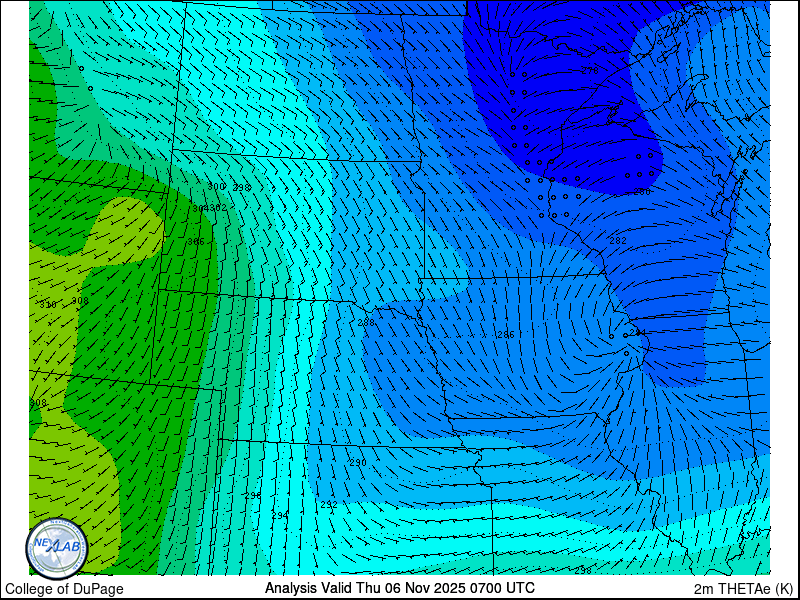
Task: Click the 286 contour label
Action: [x=506, y=335]
